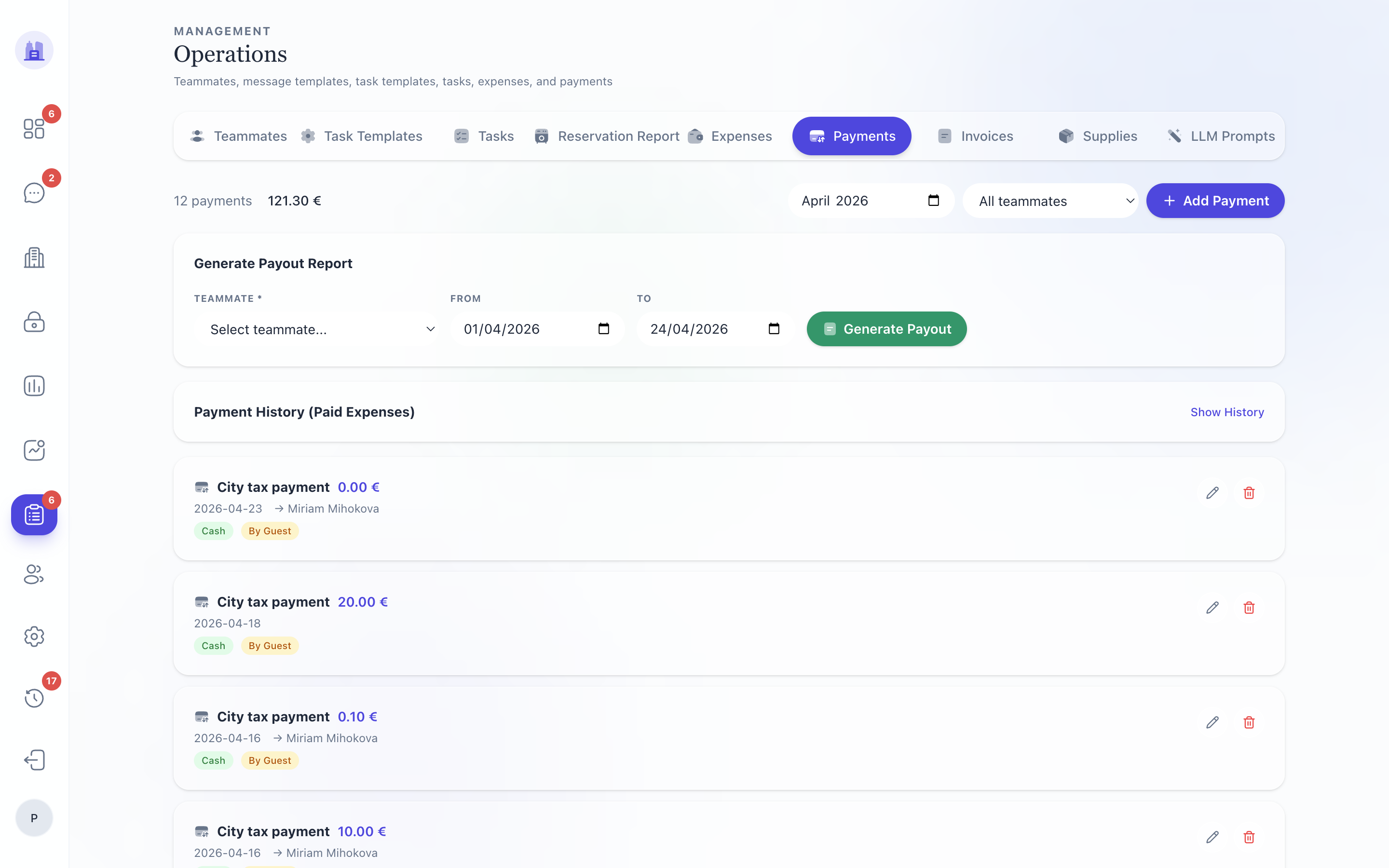
Task: Click Miriam Mihokova on the 2026-04-23 payment
Action: tap(333, 509)
